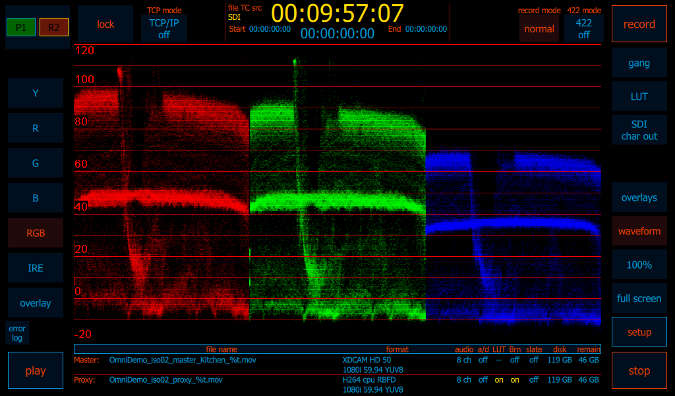Viewport: 675px width, 396px height.
Task: Enable gang recording mode
Action: pyautogui.click(x=639, y=63)
